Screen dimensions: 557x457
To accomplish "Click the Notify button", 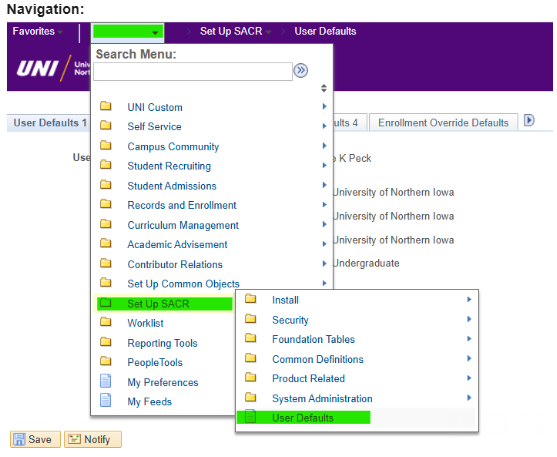I will click(93, 439).
